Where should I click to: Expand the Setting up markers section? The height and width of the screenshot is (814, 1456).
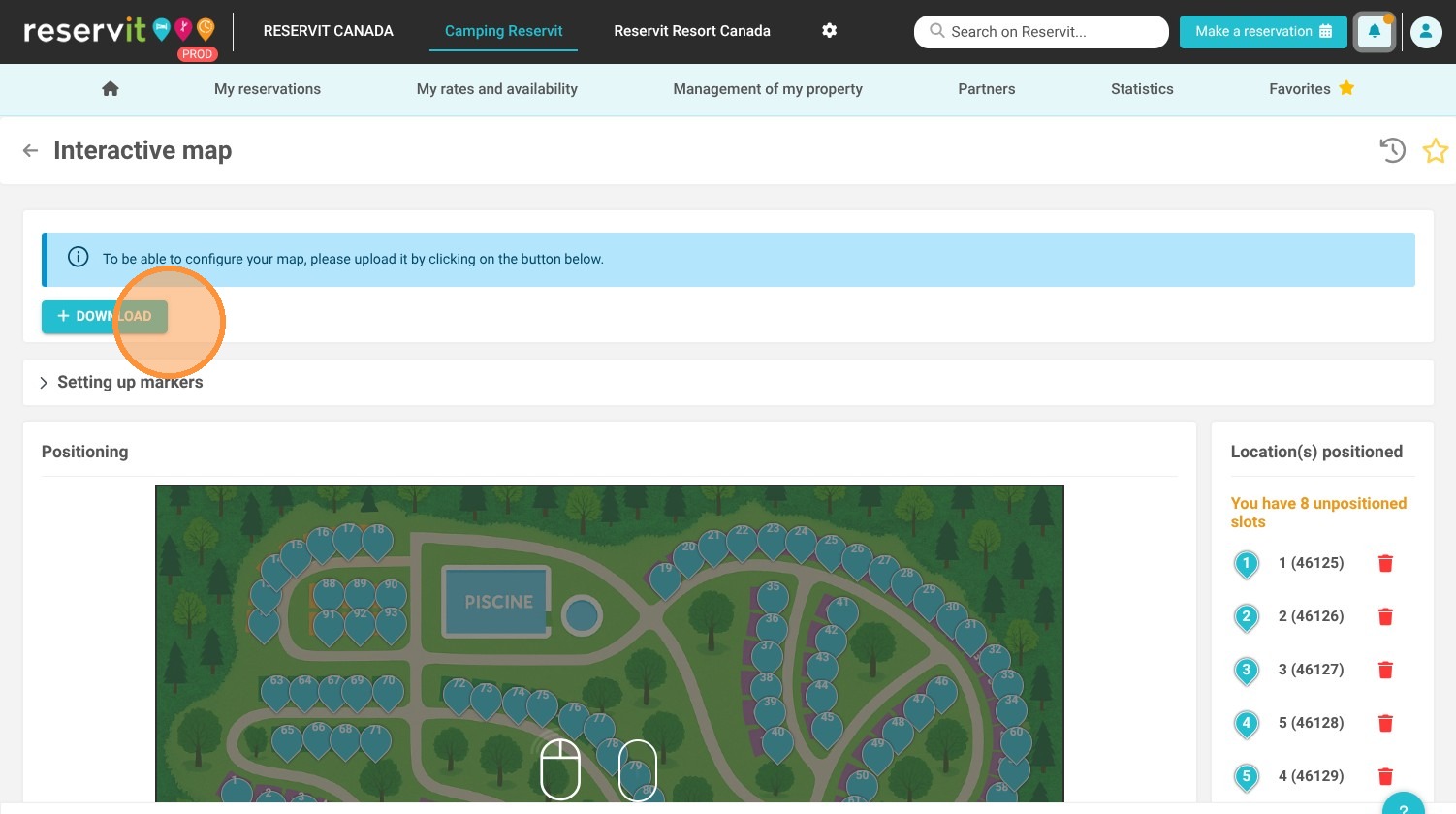click(x=121, y=382)
